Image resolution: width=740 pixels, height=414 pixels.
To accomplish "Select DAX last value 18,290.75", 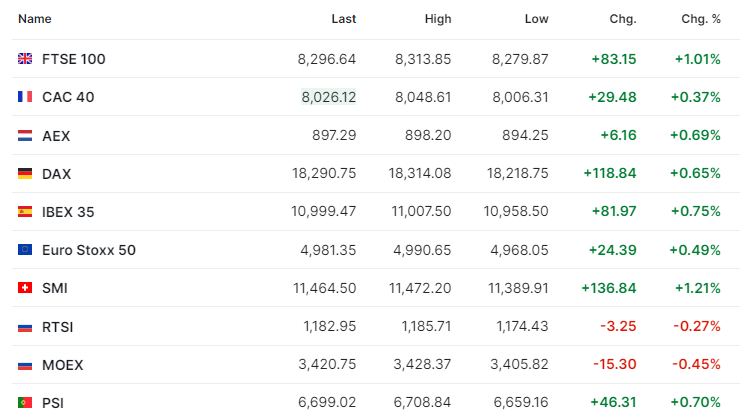I will 324,173.
